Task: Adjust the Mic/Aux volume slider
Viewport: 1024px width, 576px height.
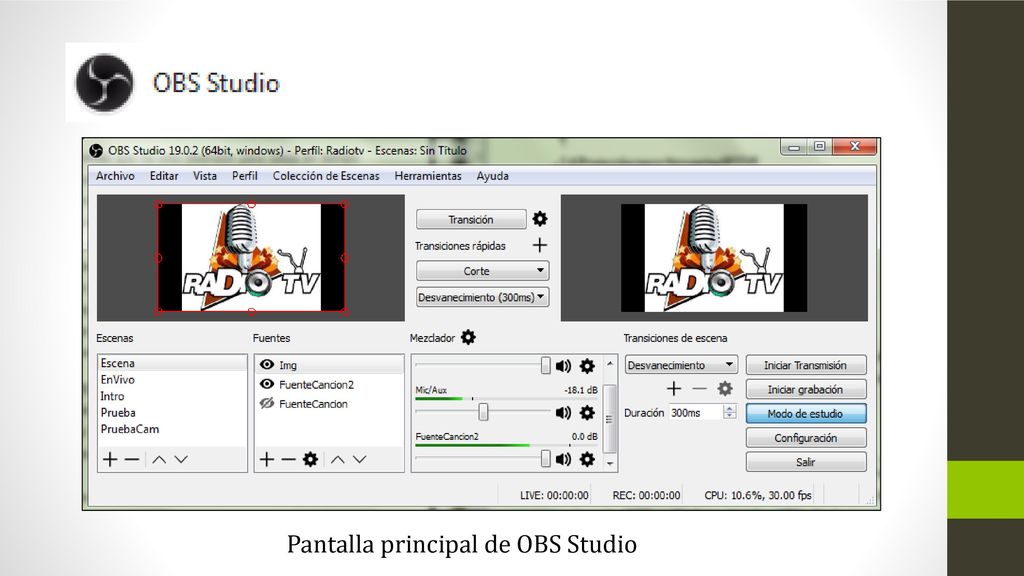Action: point(483,412)
